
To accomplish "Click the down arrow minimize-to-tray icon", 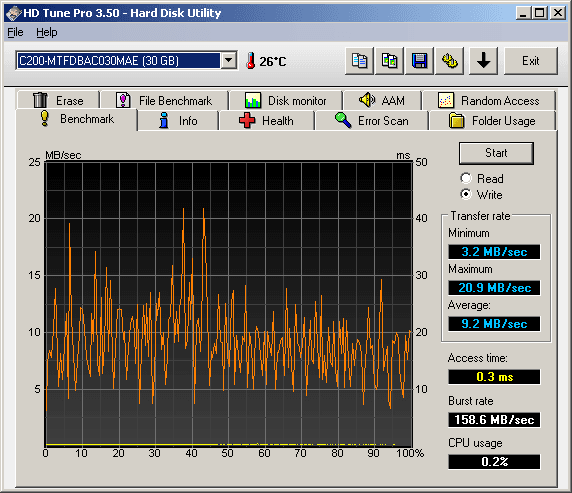I will [x=483, y=61].
